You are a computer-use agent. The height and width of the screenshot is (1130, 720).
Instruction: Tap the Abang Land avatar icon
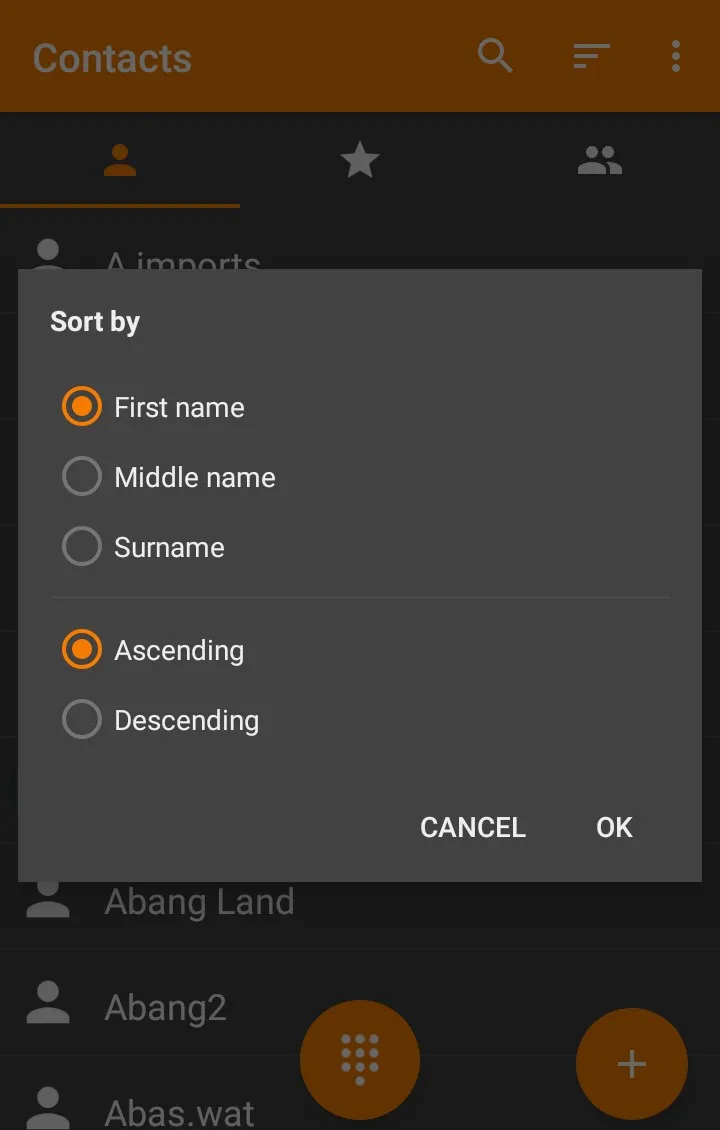[48, 899]
